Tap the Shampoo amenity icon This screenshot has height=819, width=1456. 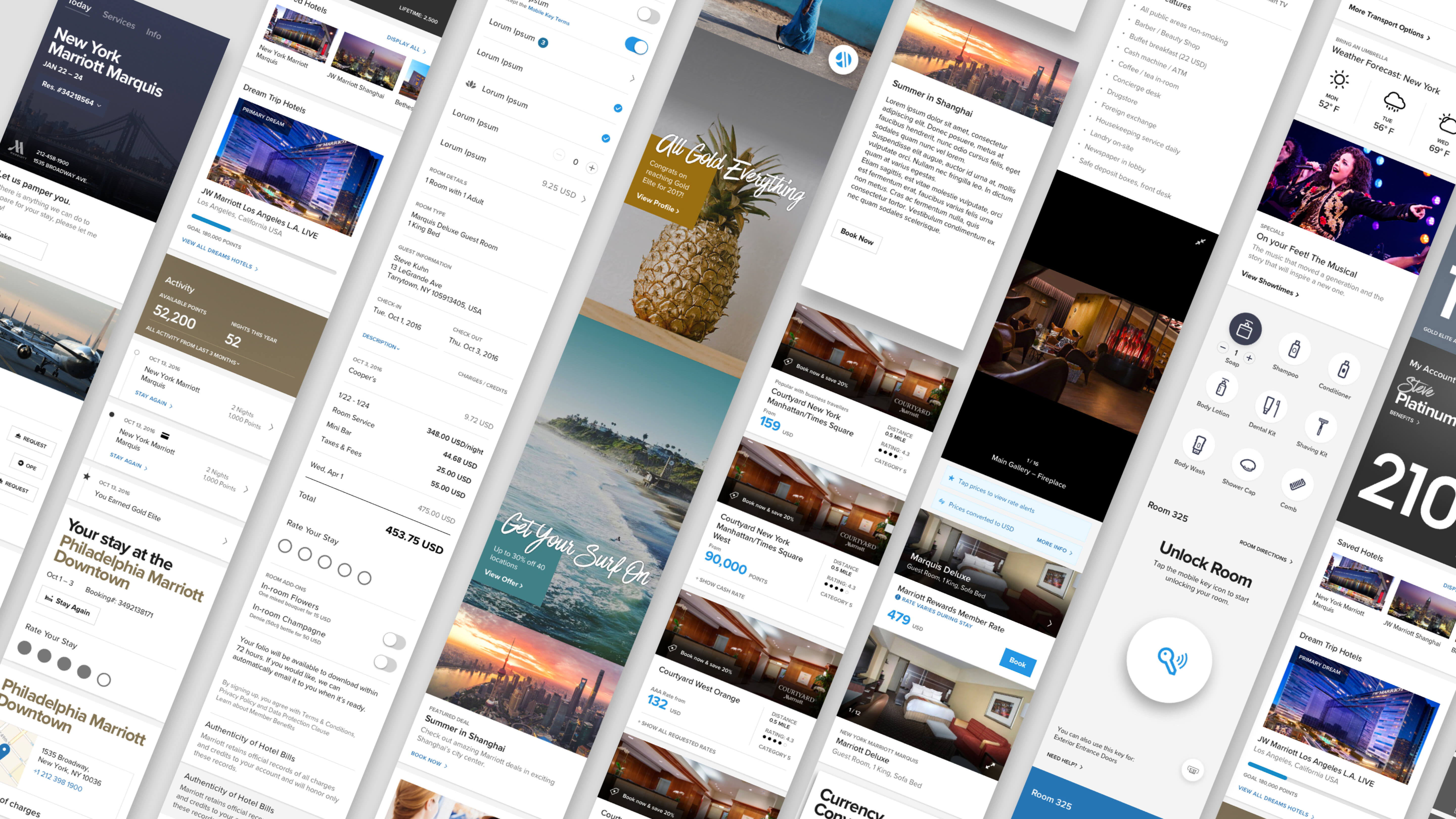click(1294, 349)
